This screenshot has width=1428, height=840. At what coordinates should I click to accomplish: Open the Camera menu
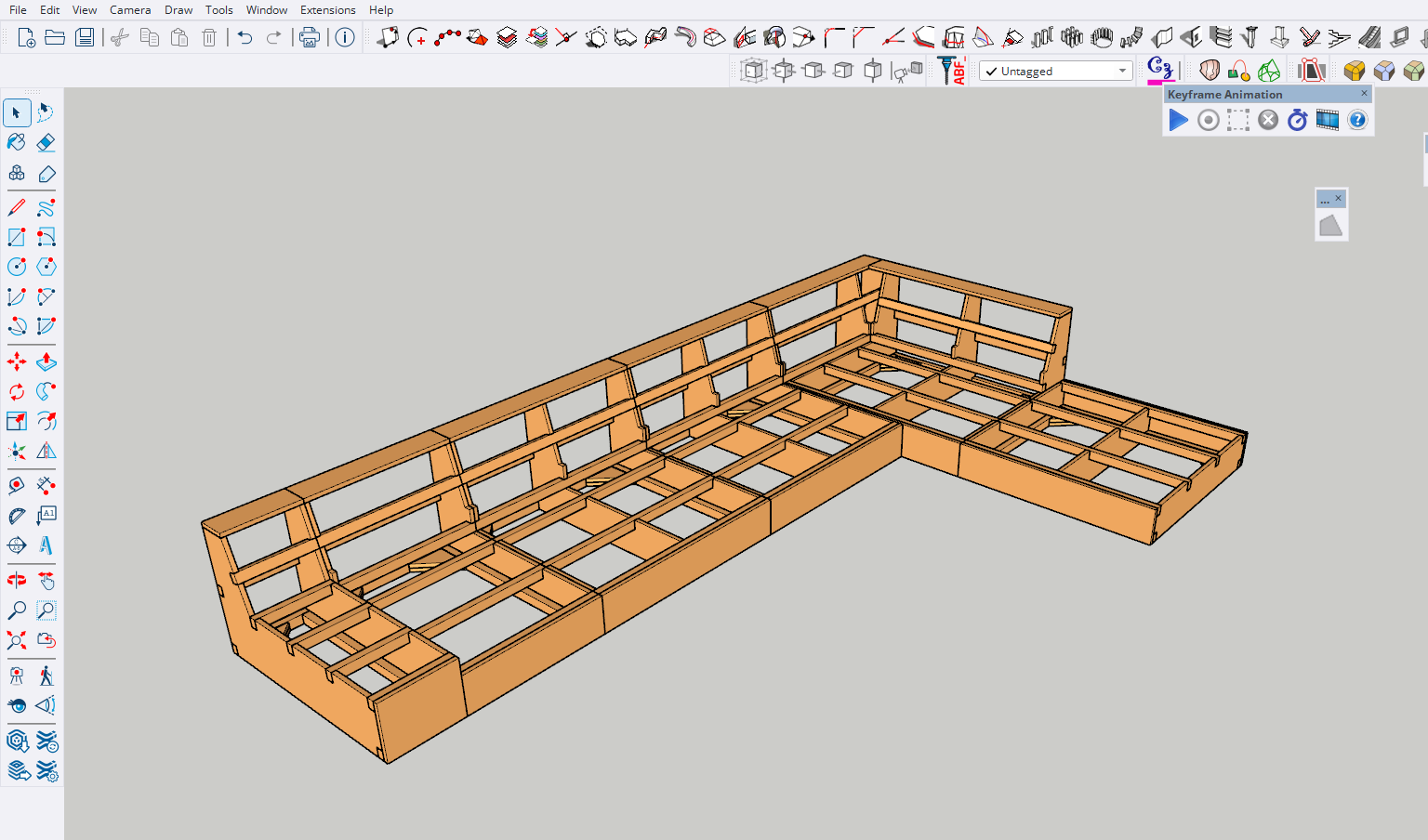pyautogui.click(x=130, y=10)
